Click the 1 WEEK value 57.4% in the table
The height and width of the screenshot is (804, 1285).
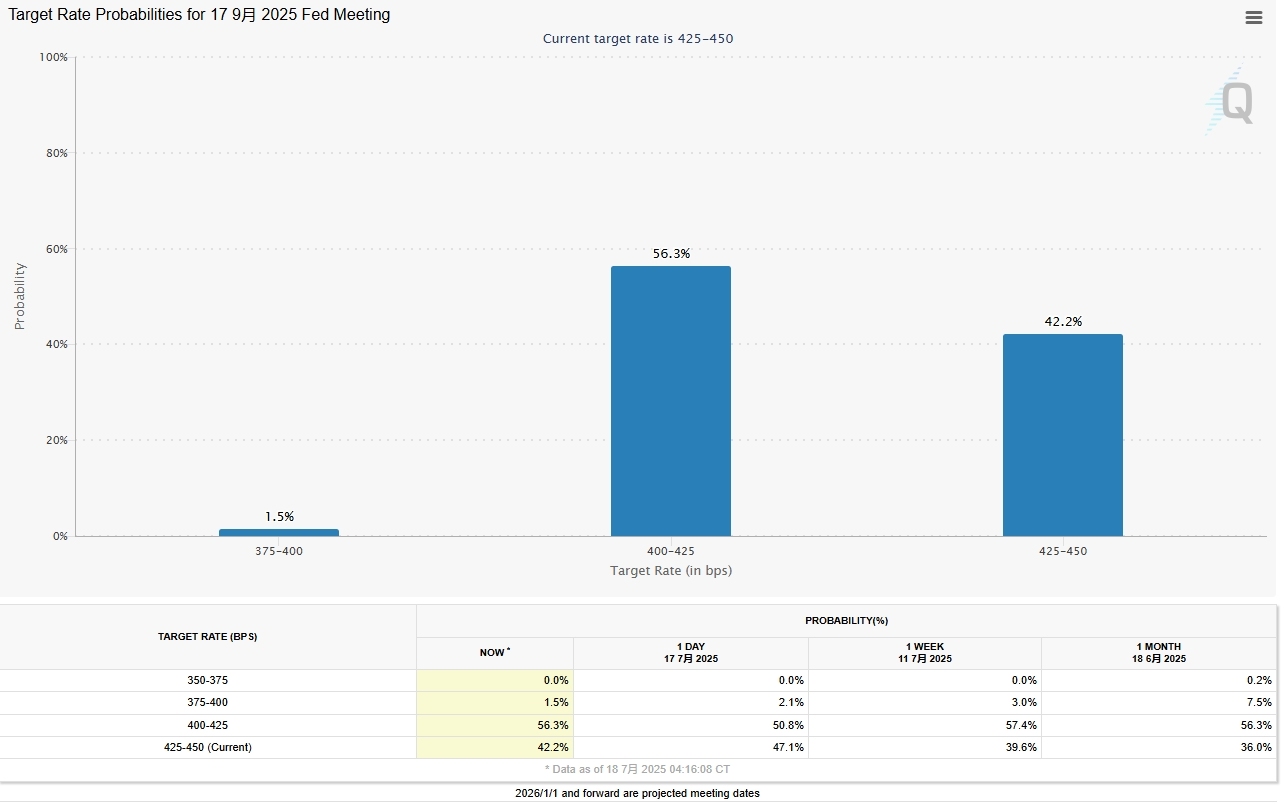1021,725
